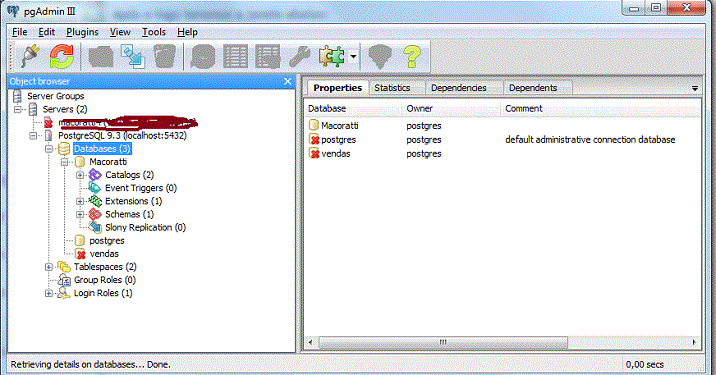The height and width of the screenshot is (375, 716).
Task: Click the Database column header
Action: pyautogui.click(x=354, y=109)
